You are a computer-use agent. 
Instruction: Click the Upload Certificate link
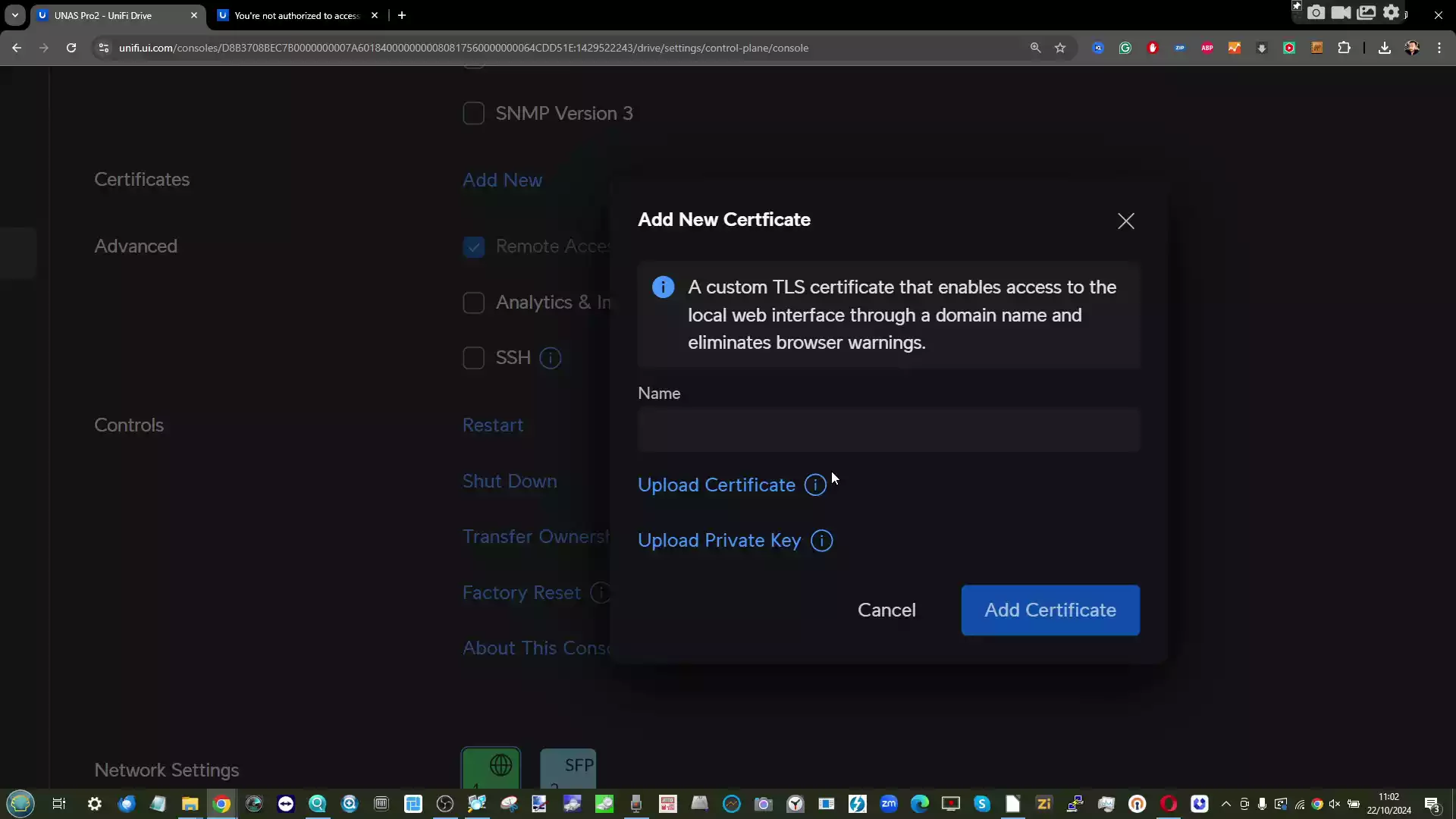pos(716,485)
